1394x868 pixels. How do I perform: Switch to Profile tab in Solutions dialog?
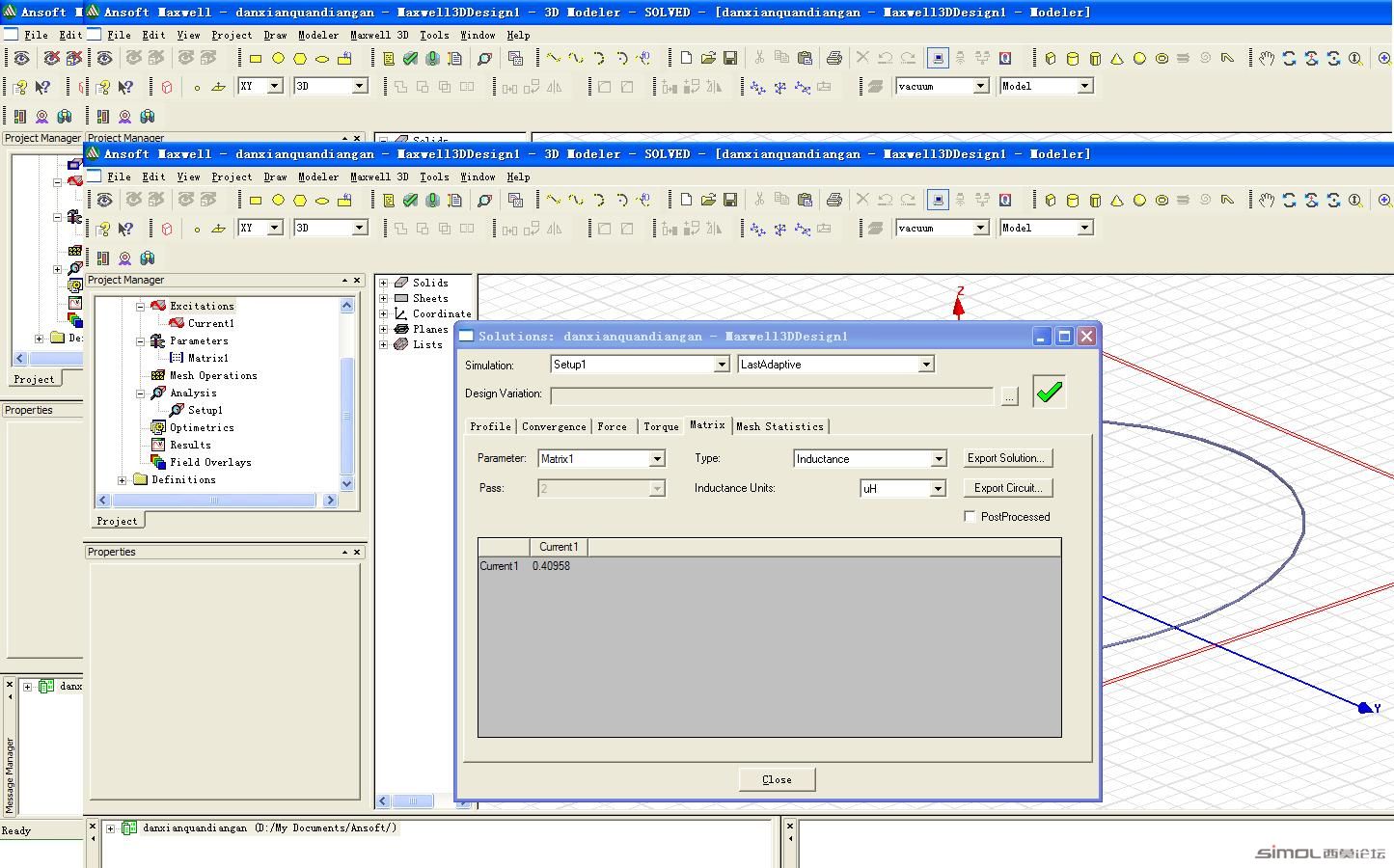[490, 426]
